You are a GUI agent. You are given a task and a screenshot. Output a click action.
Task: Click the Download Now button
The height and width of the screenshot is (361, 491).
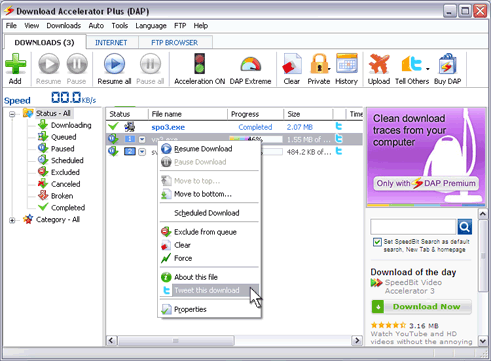tap(421, 307)
